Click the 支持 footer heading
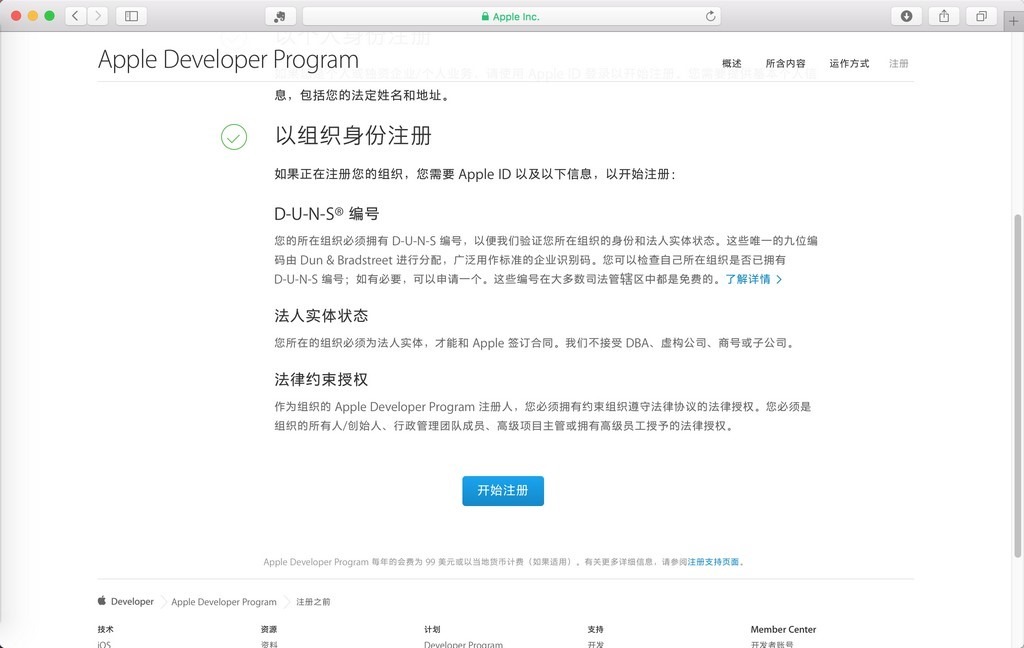Viewport: 1024px width, 648px height. pos(595,630)
